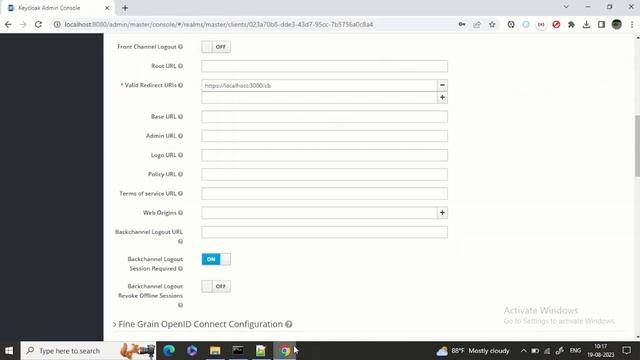
Task: Show hidden system tray icons
Action: 524,351
